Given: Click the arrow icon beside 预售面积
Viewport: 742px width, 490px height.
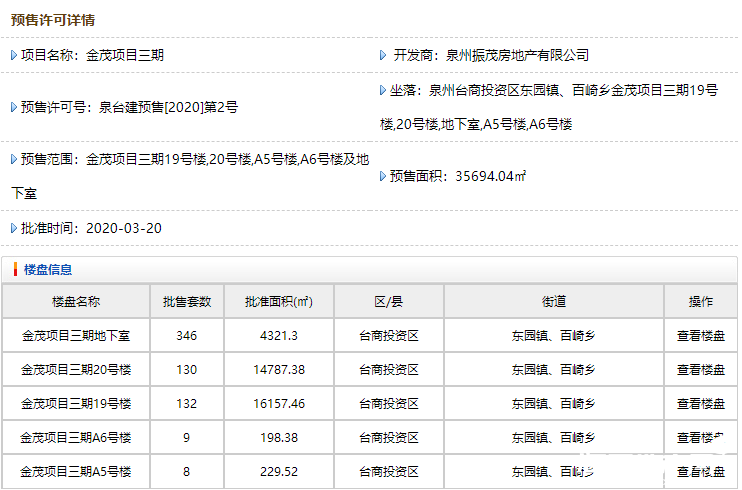Looking at the screenshot, I should pyautogui.click(x=383, y=177).
